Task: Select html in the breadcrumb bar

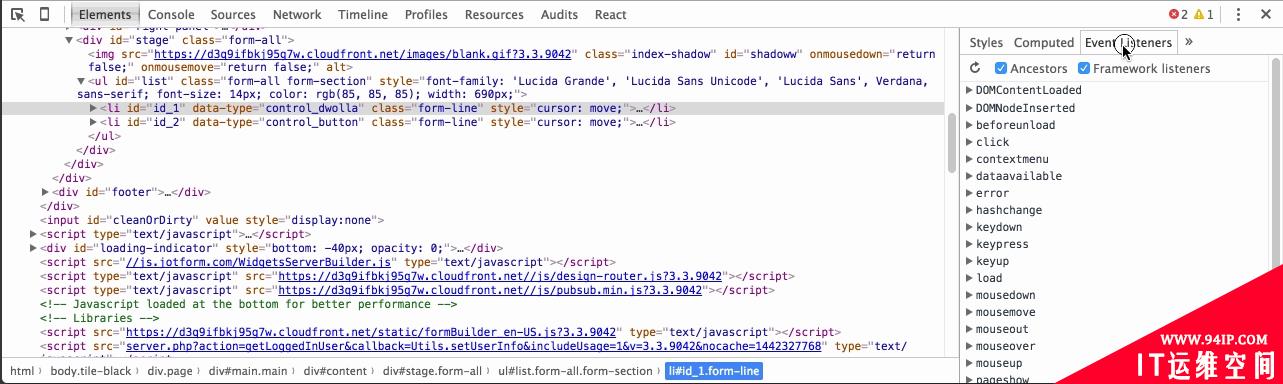Action: 22,371
